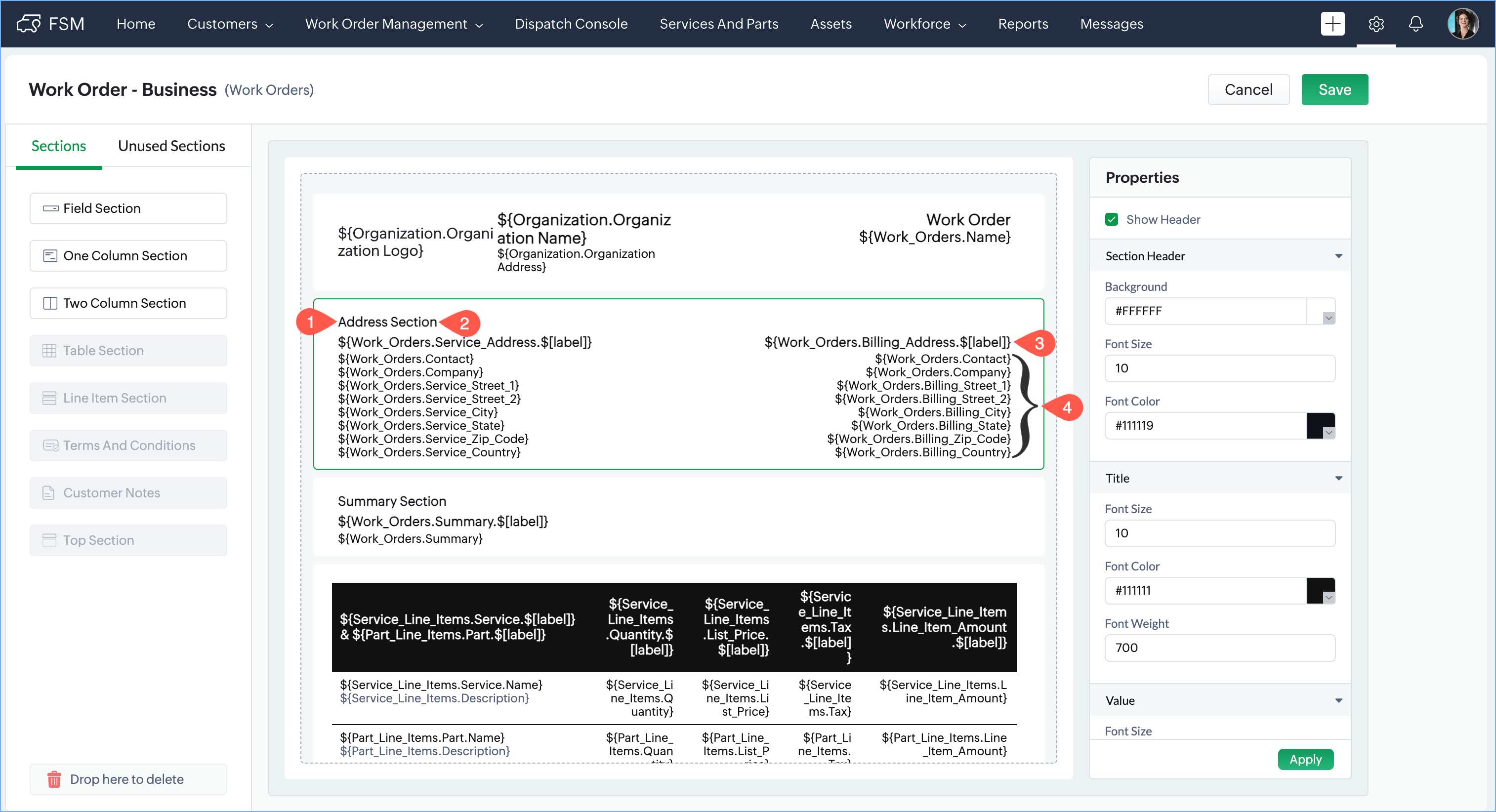Screen dimensions: 1496x812
Task: Click the FSM logo icon
Action: tap(29, 24)
